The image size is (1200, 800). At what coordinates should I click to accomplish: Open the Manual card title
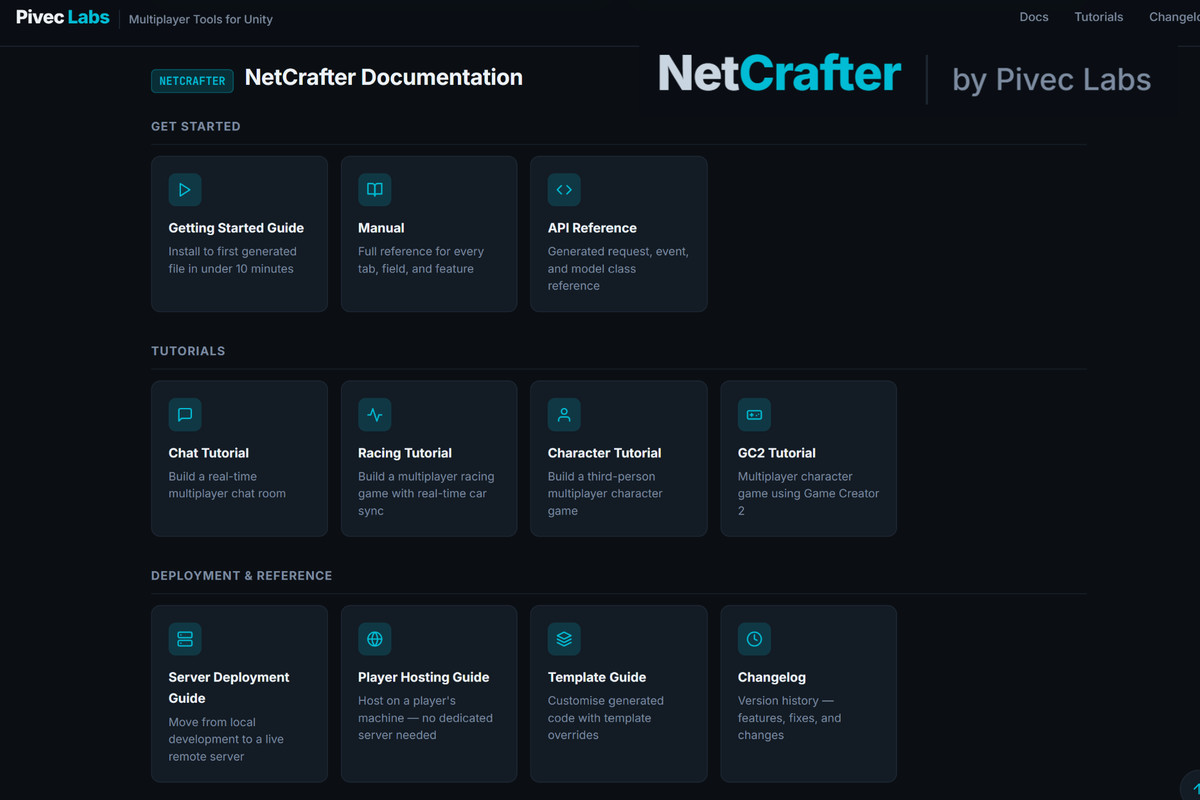tap(381, 228)
